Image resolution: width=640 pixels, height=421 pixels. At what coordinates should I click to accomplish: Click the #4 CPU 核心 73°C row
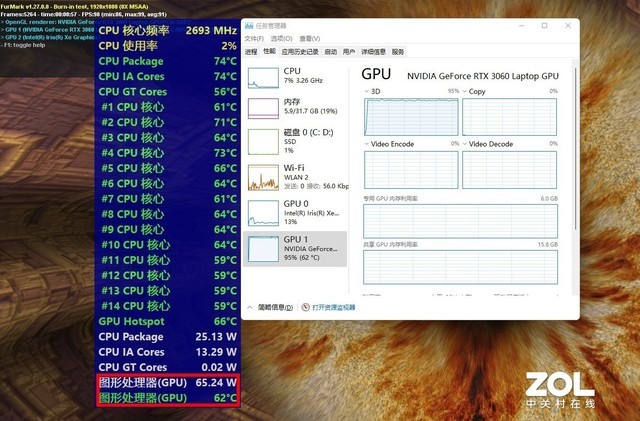click(x=167, y=153)
